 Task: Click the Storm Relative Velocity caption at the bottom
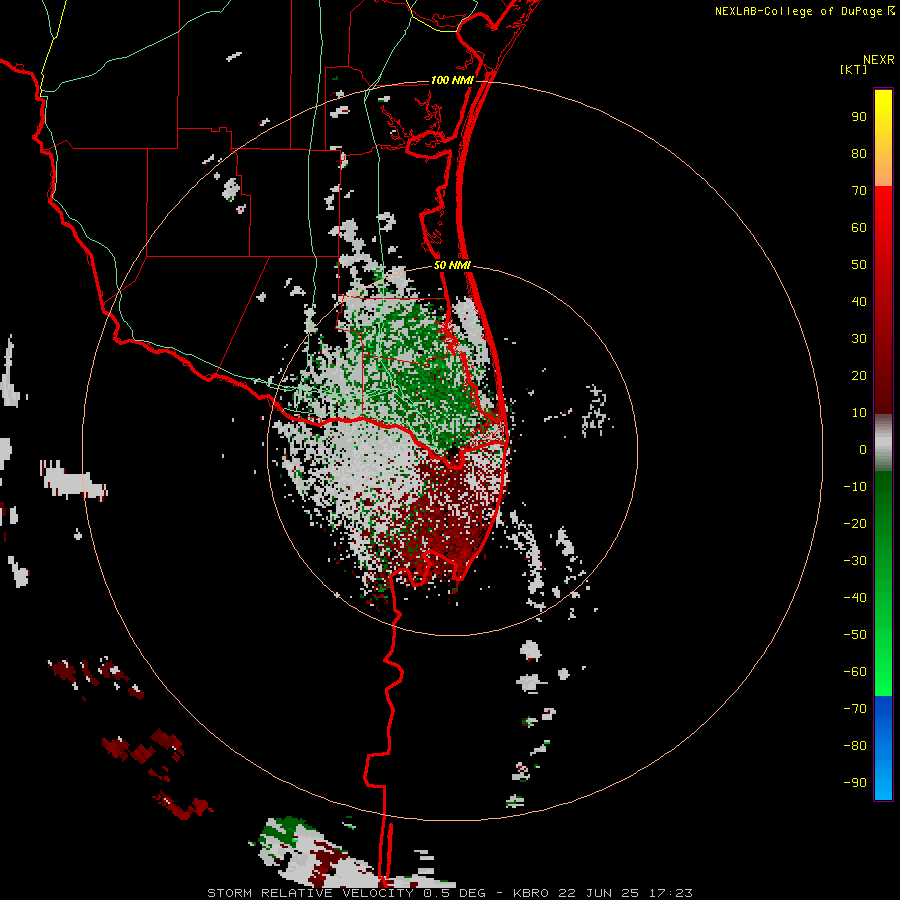coord(449,893)
